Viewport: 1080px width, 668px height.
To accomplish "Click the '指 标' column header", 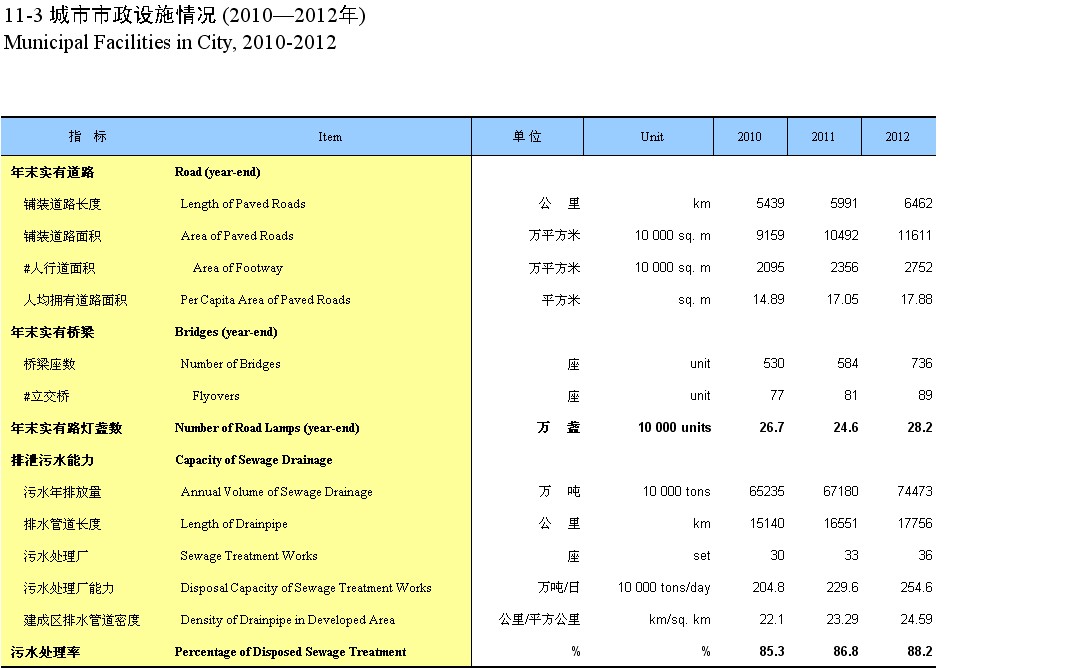I will 87,136.
